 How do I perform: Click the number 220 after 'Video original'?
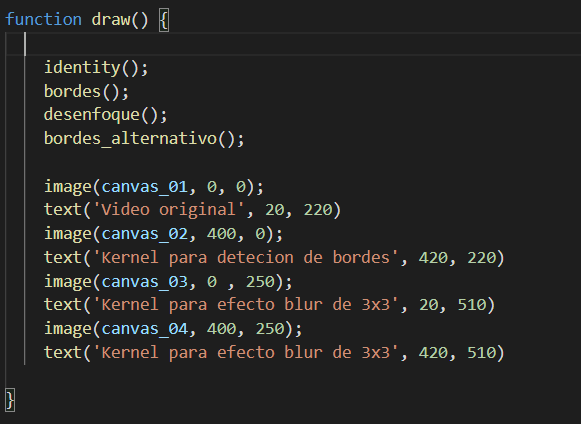pyautogui.click(x=318, y=210)
